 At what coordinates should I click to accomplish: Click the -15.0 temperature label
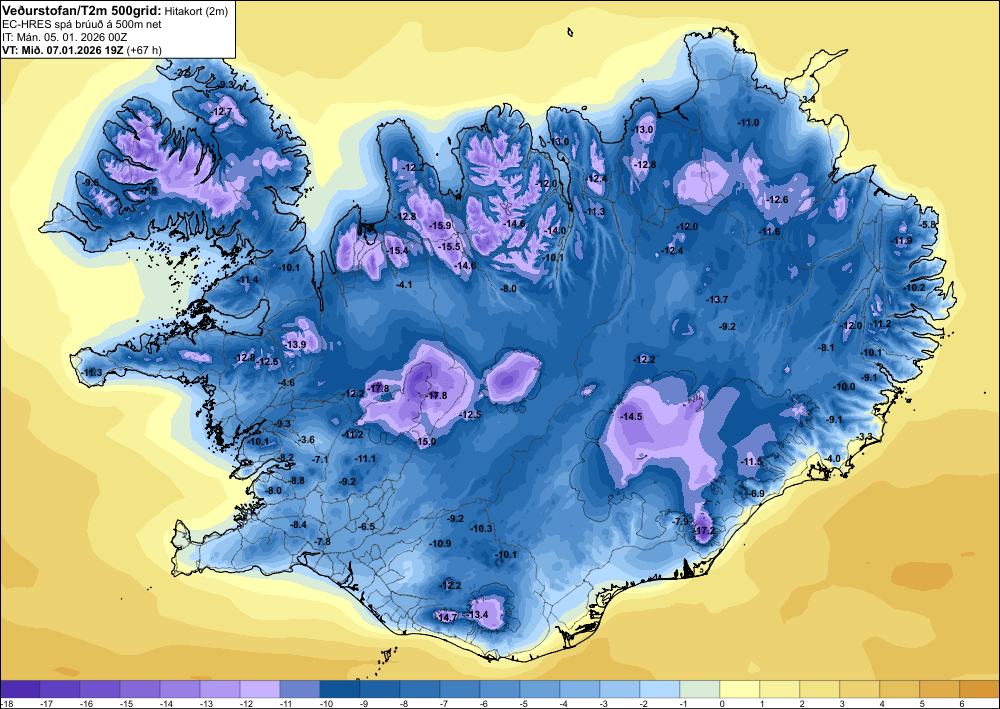point(425,442)
